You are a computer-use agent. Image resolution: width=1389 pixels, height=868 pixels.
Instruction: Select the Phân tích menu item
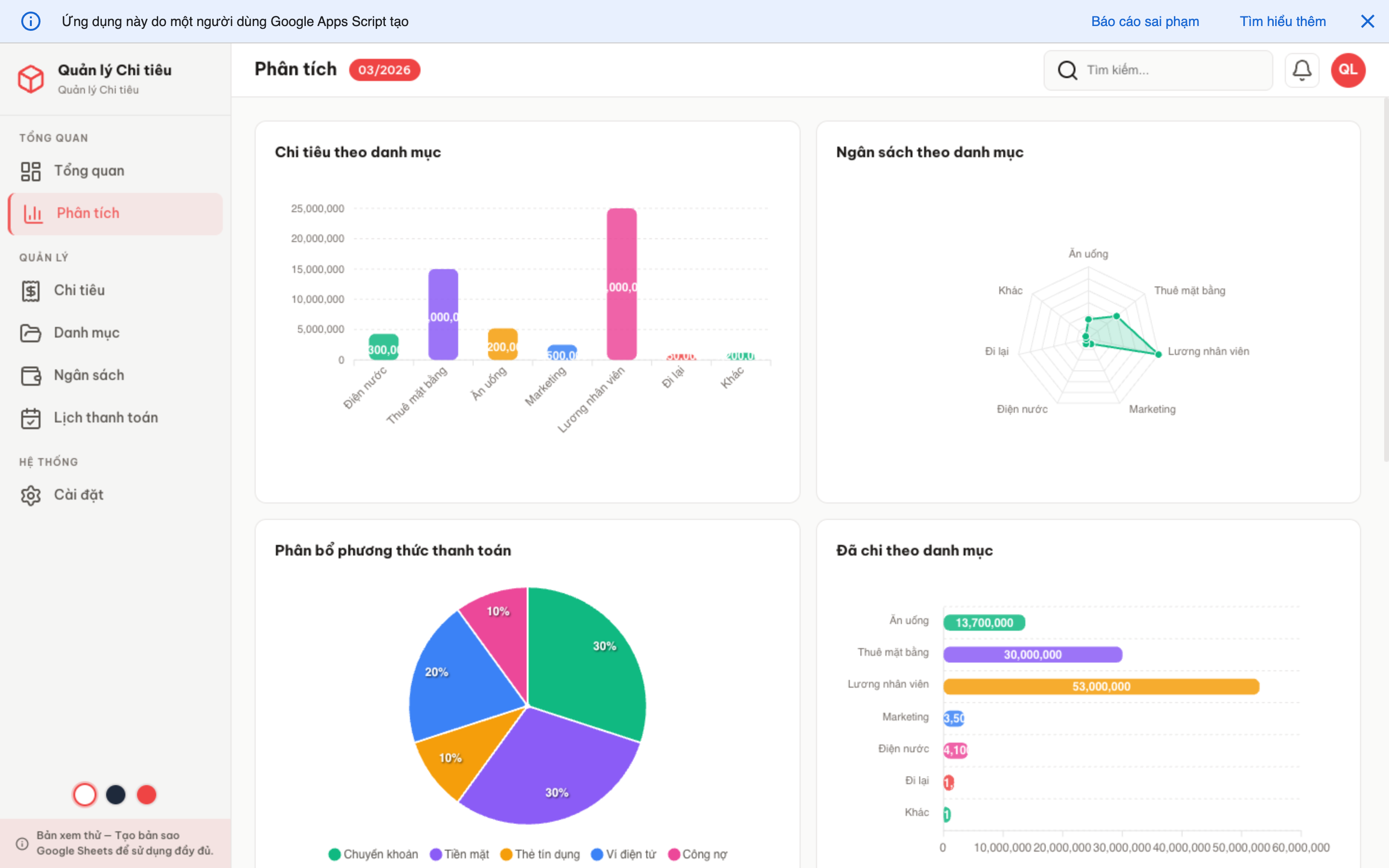pos(88,214)
